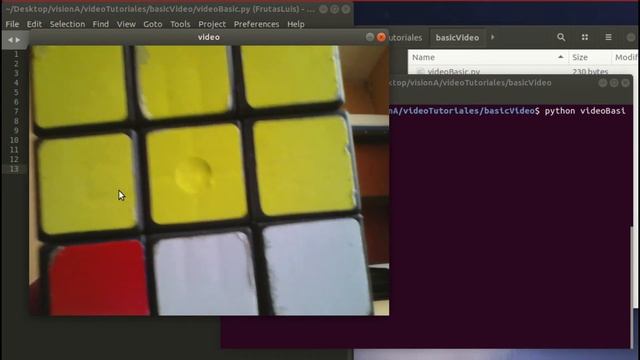Open the View menu
This screenshot has width=640, height=360.
point(126,24)
